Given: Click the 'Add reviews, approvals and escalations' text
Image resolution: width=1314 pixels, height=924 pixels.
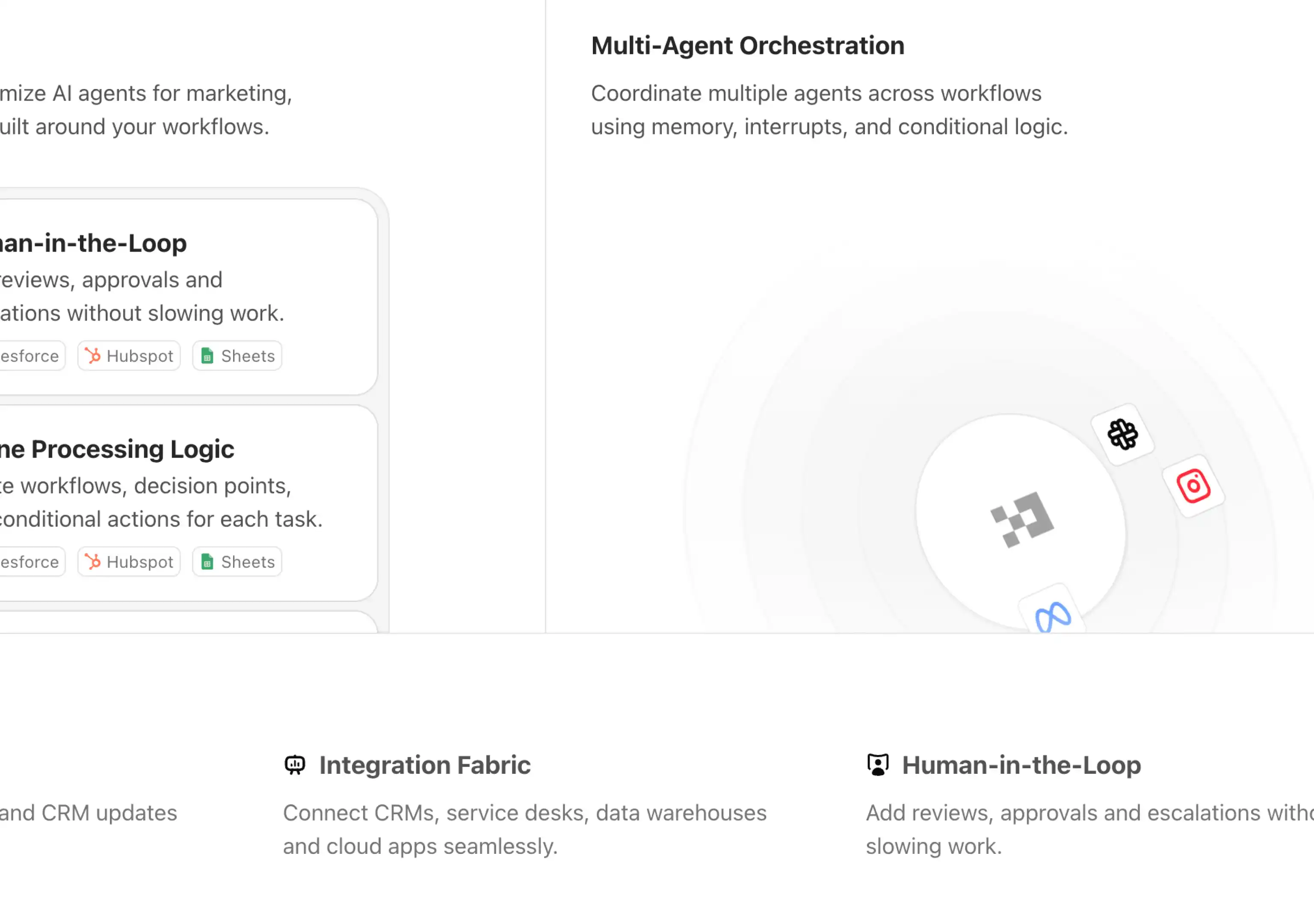Looking at the screenshot, I should pyautogui.click(x=1087, y=814).
